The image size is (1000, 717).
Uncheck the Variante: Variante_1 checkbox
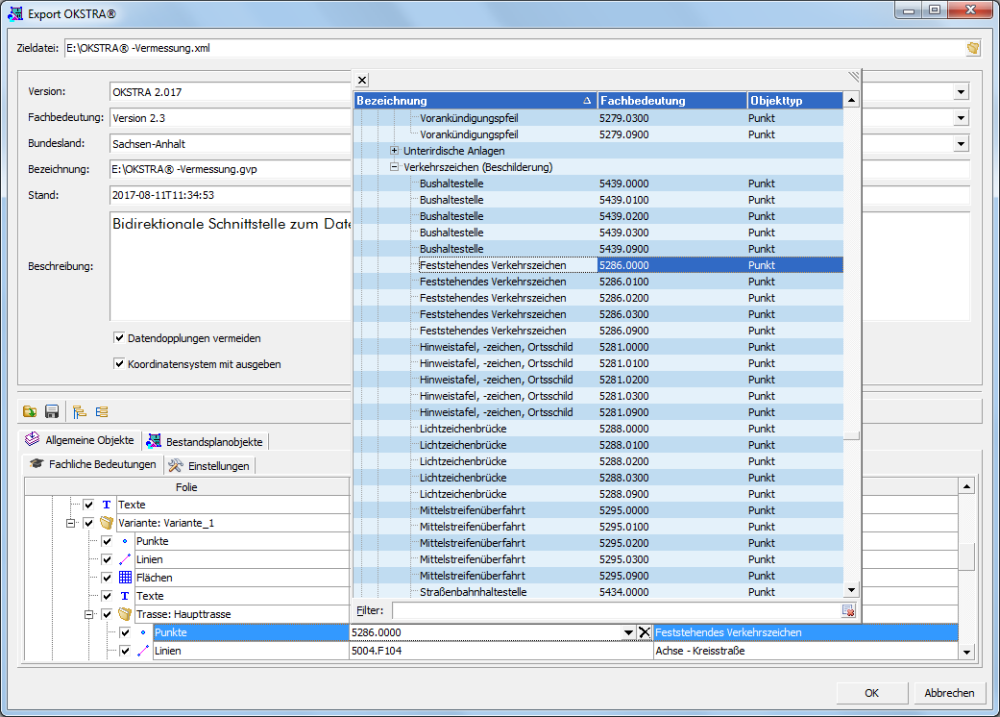pos(89,523)
